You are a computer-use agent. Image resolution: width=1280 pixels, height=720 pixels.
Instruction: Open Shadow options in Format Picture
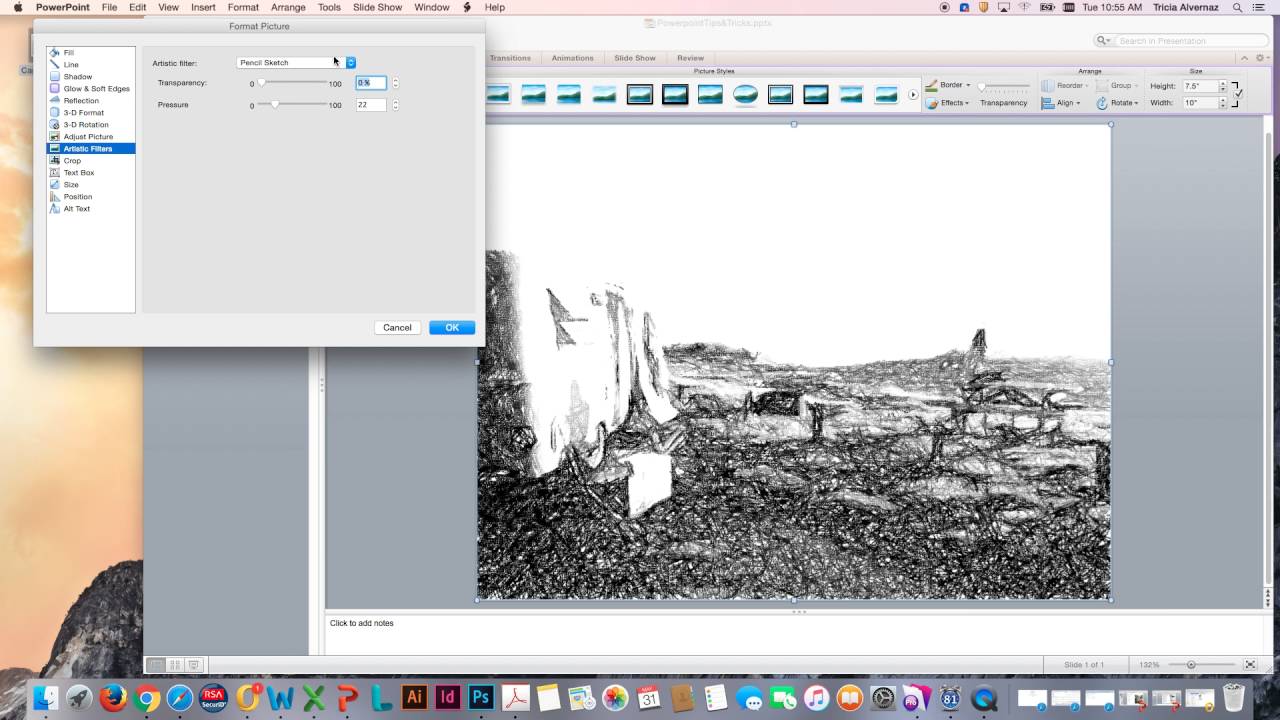(91, 77)
